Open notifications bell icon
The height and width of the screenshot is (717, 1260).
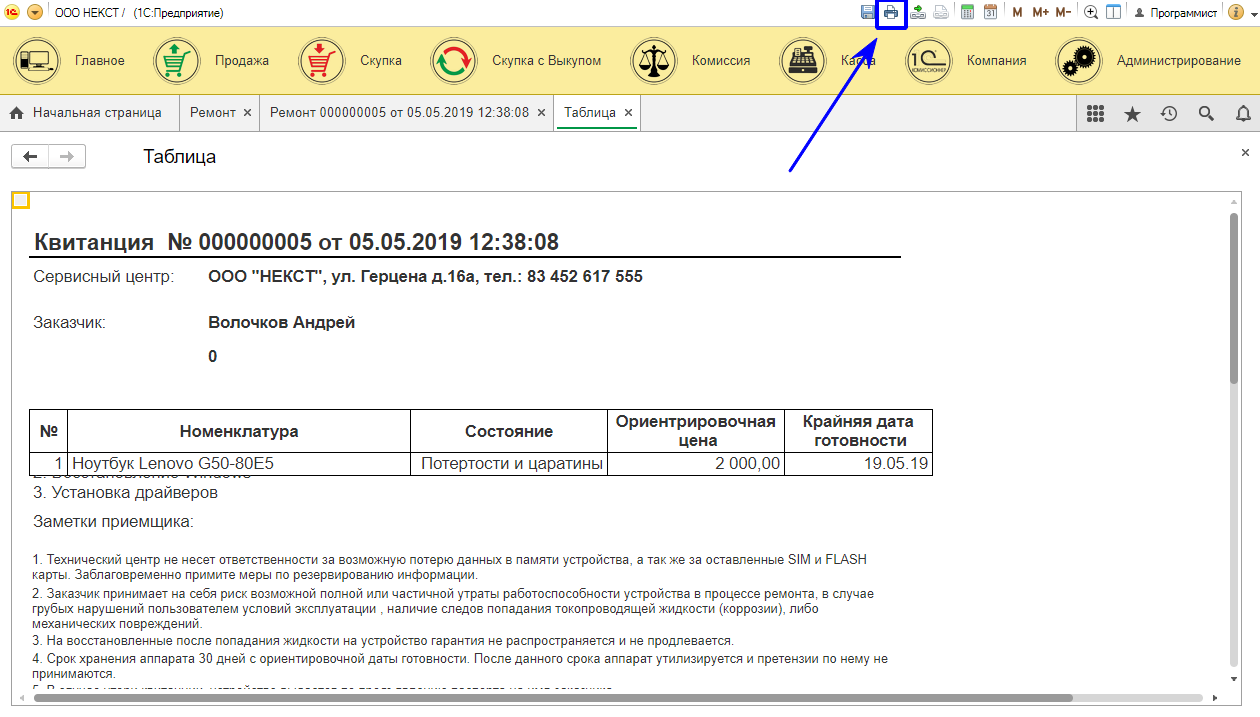coord(1243,114)
